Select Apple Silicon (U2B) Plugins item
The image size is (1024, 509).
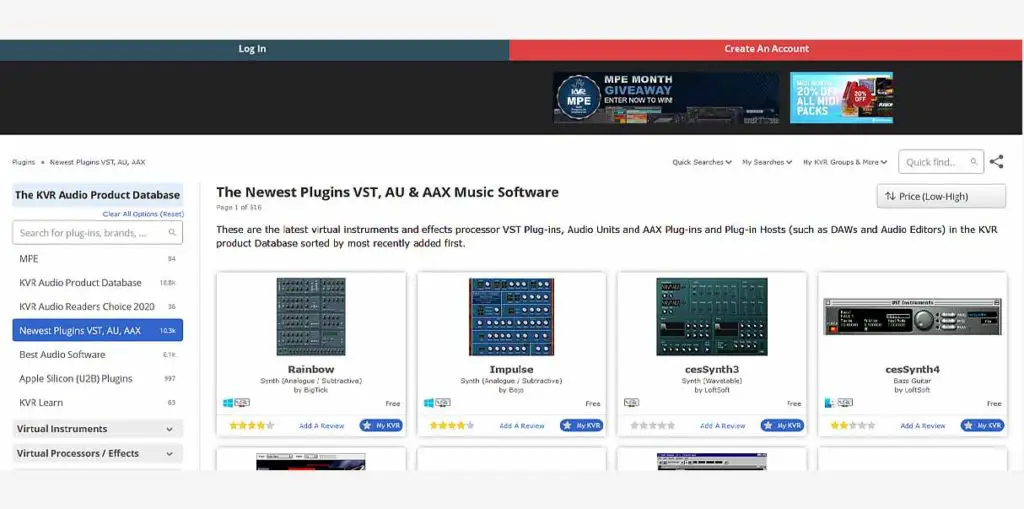tap(97, 378)
